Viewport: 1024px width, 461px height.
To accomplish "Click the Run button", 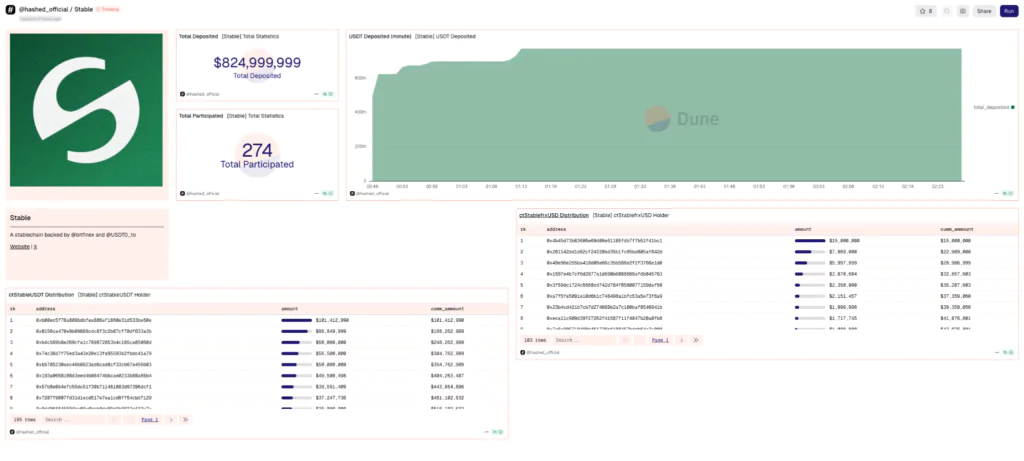I will click(1008, 11).
